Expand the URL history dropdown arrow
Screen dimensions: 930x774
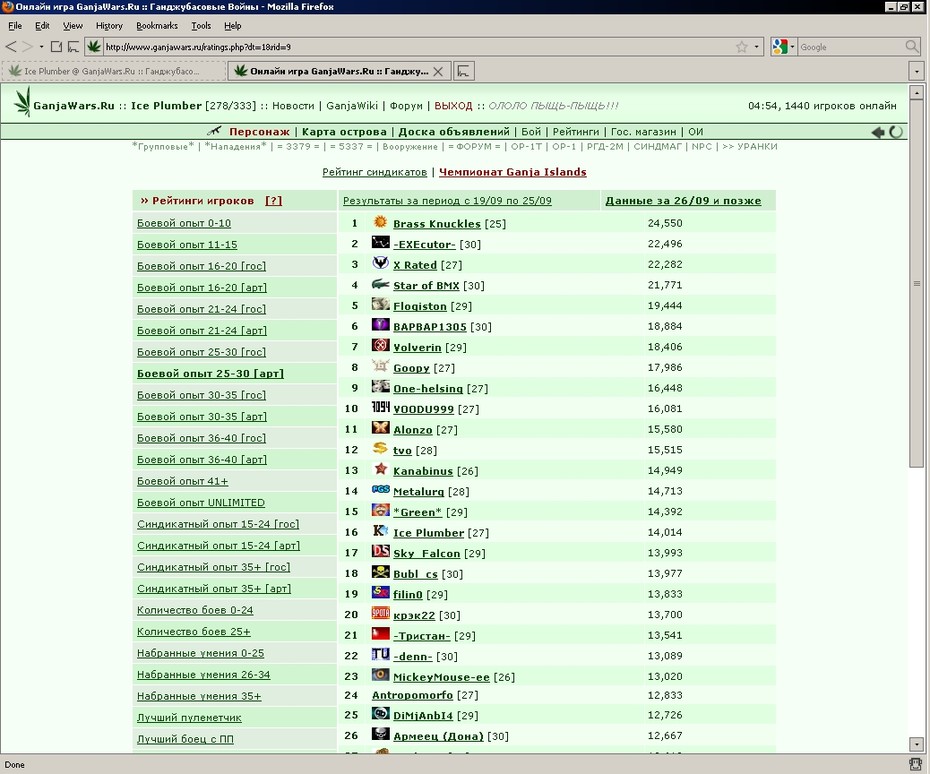coord(756,47)
